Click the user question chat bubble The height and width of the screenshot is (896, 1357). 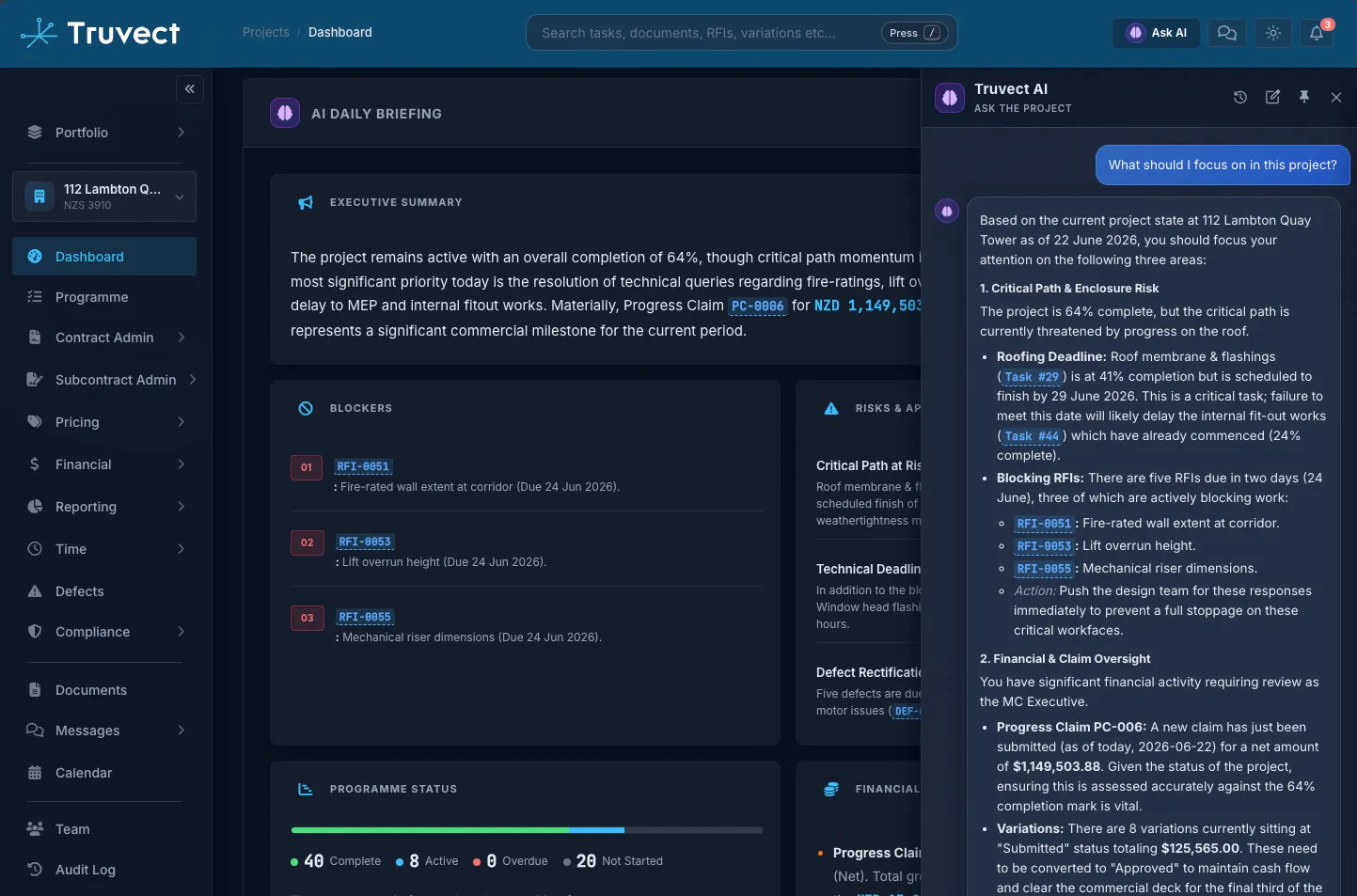click(1223, 165)
